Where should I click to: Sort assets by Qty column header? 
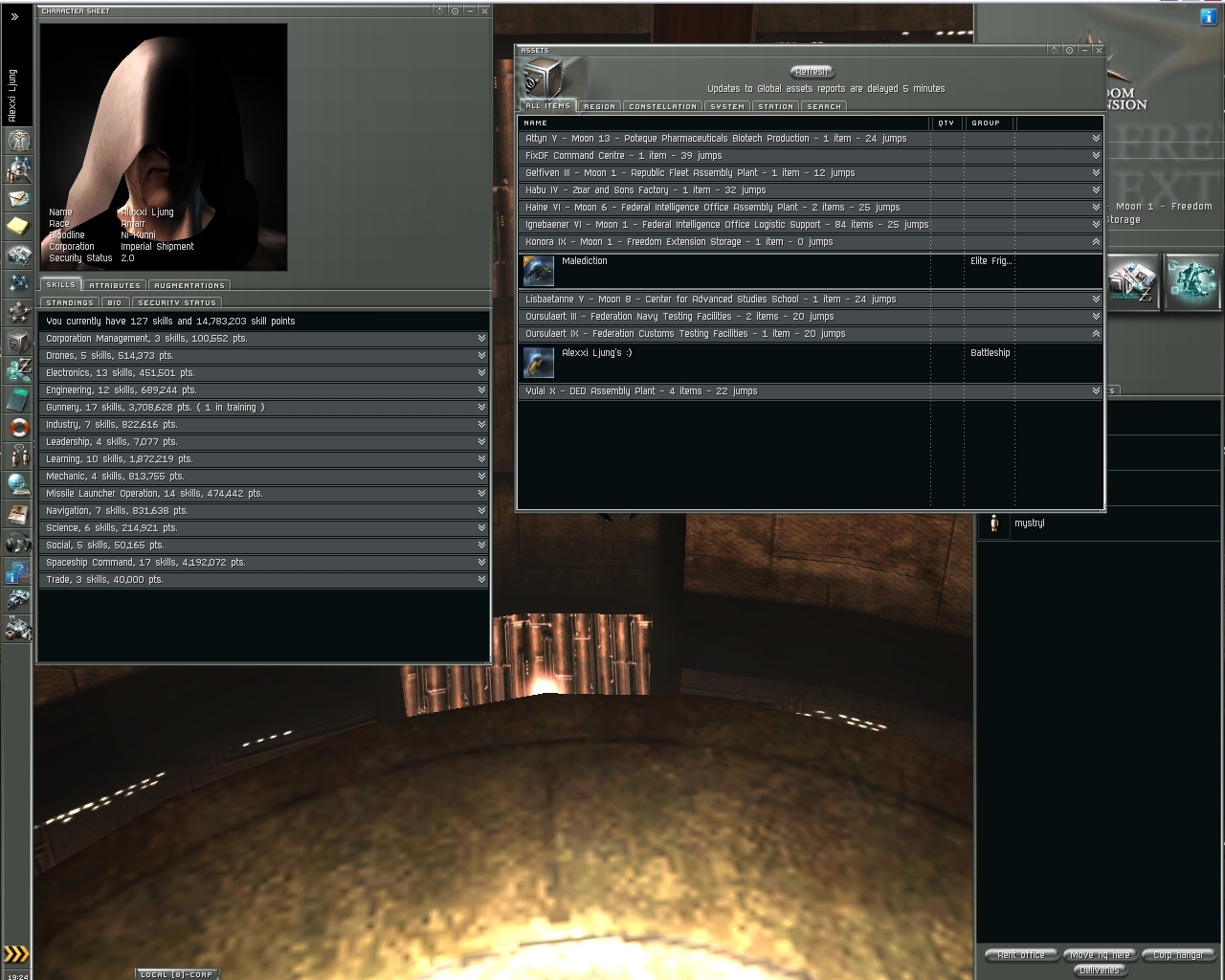tap(947, 122)
